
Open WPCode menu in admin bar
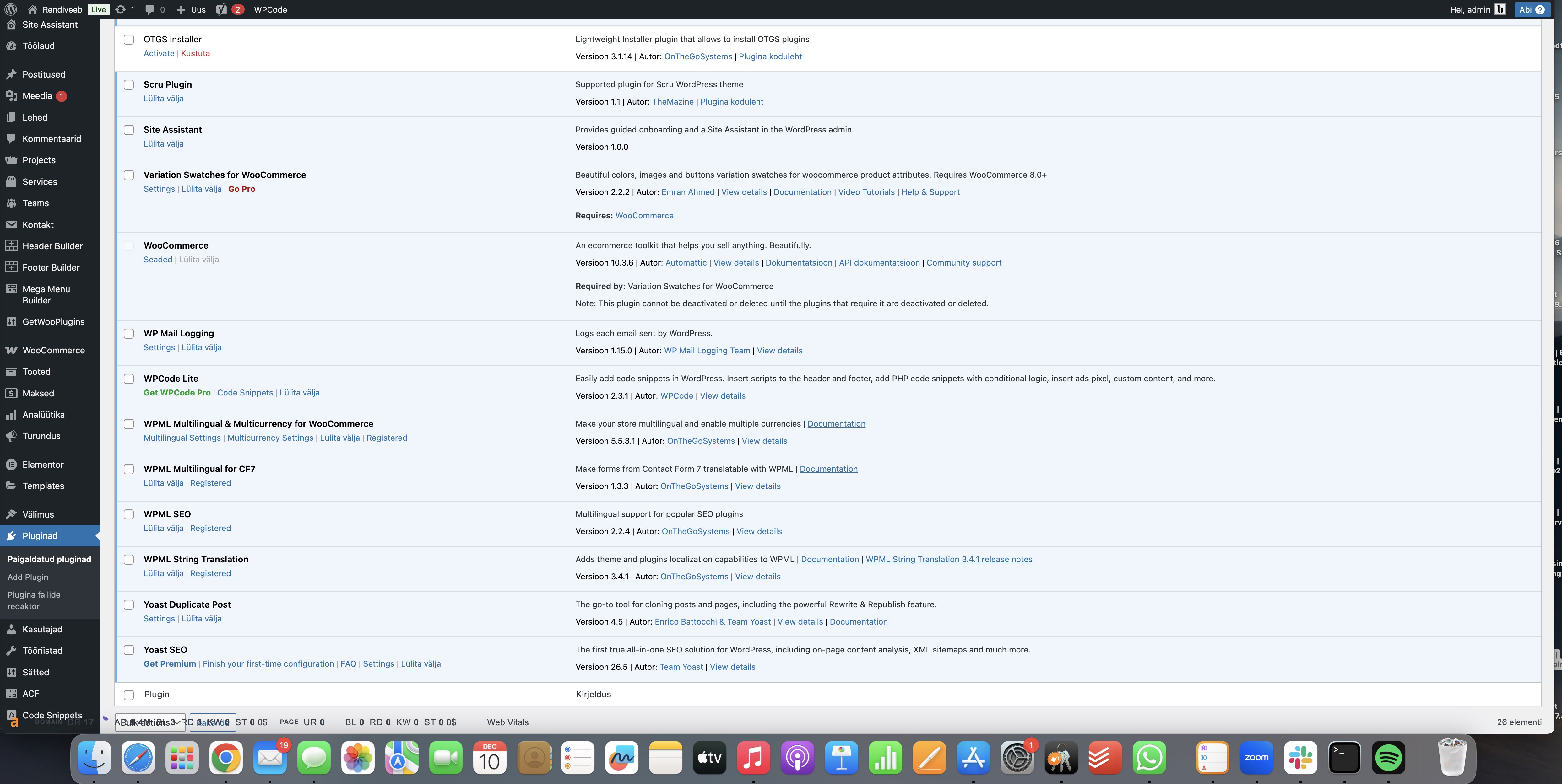(270, 9)
